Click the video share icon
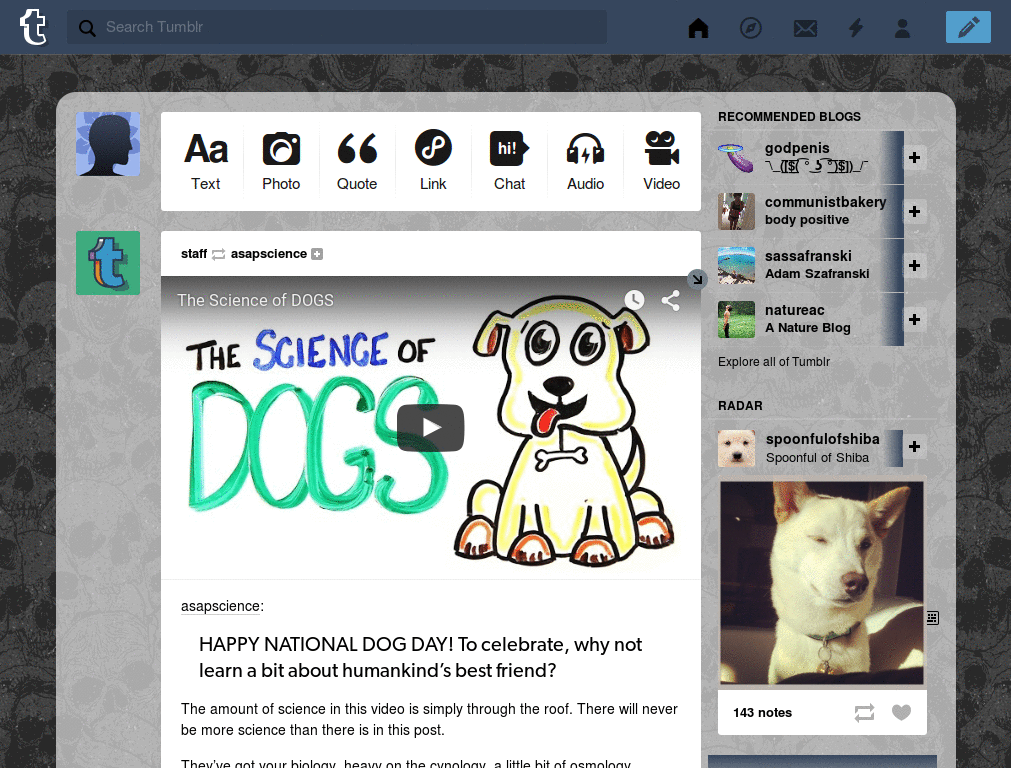This screenshot has width=1024, height=768. coord(671,300)
